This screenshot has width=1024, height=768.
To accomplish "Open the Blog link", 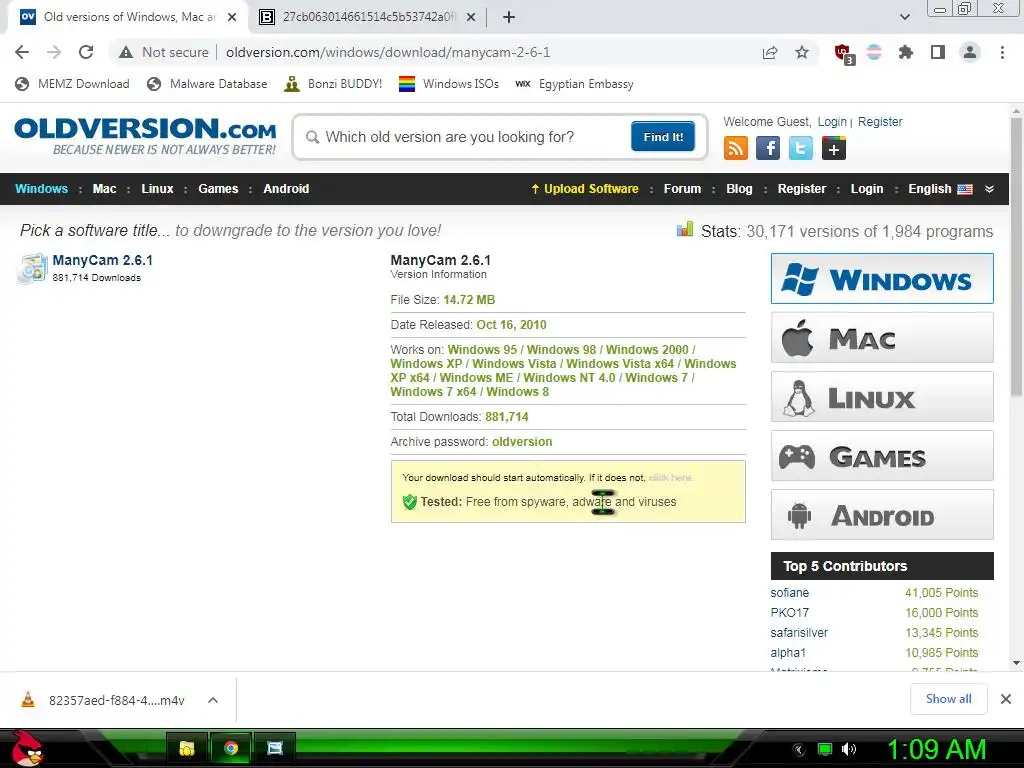I will [x=739, y=189].
